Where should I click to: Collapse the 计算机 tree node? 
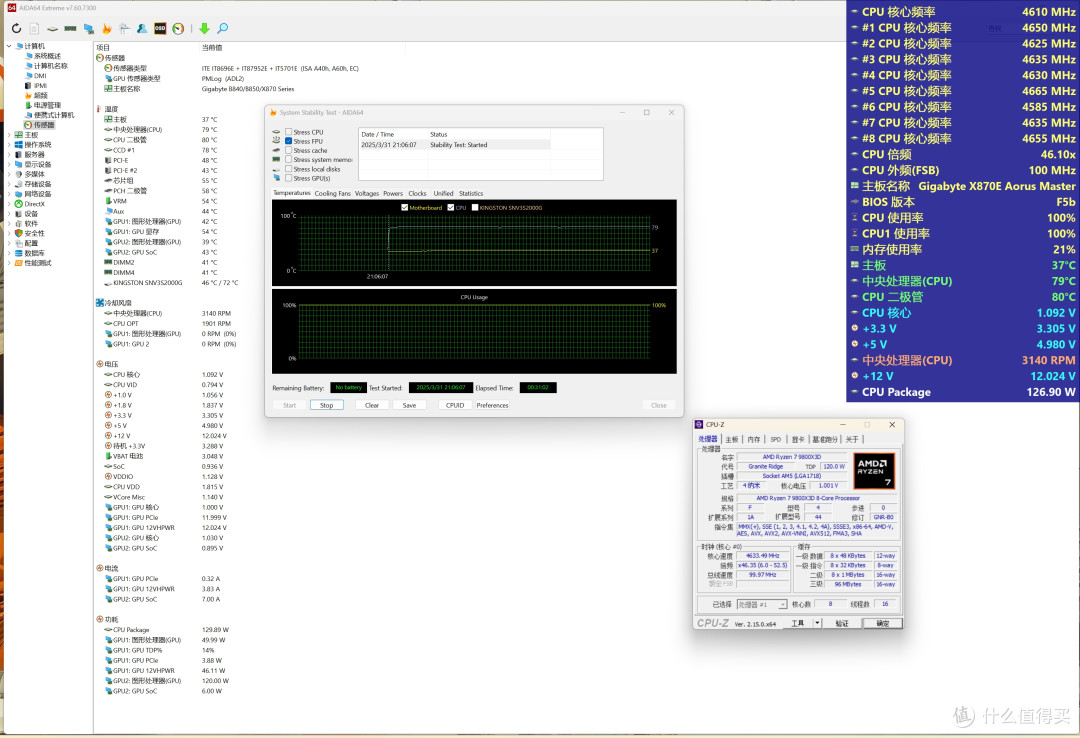pyautogui.click(x=9, y=46)
